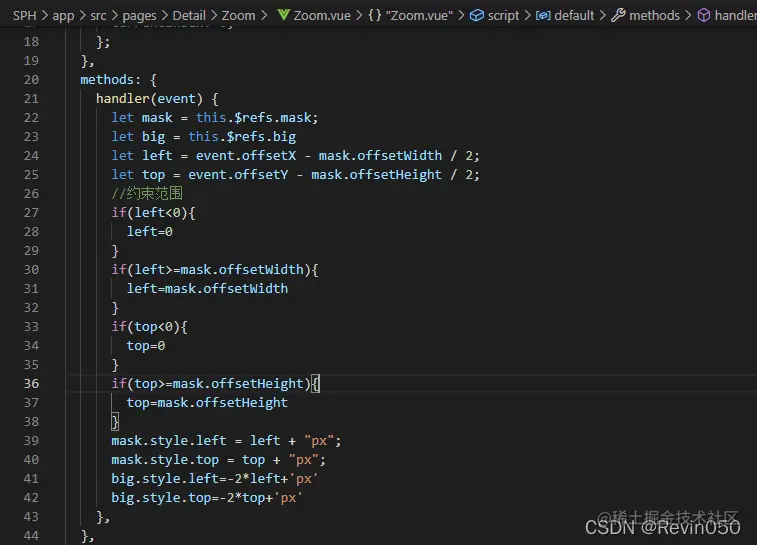Expand chevron between SPH and app
The height and width of the screenshot is (545, 757).
pyautogui.click(x=44, y=16)
